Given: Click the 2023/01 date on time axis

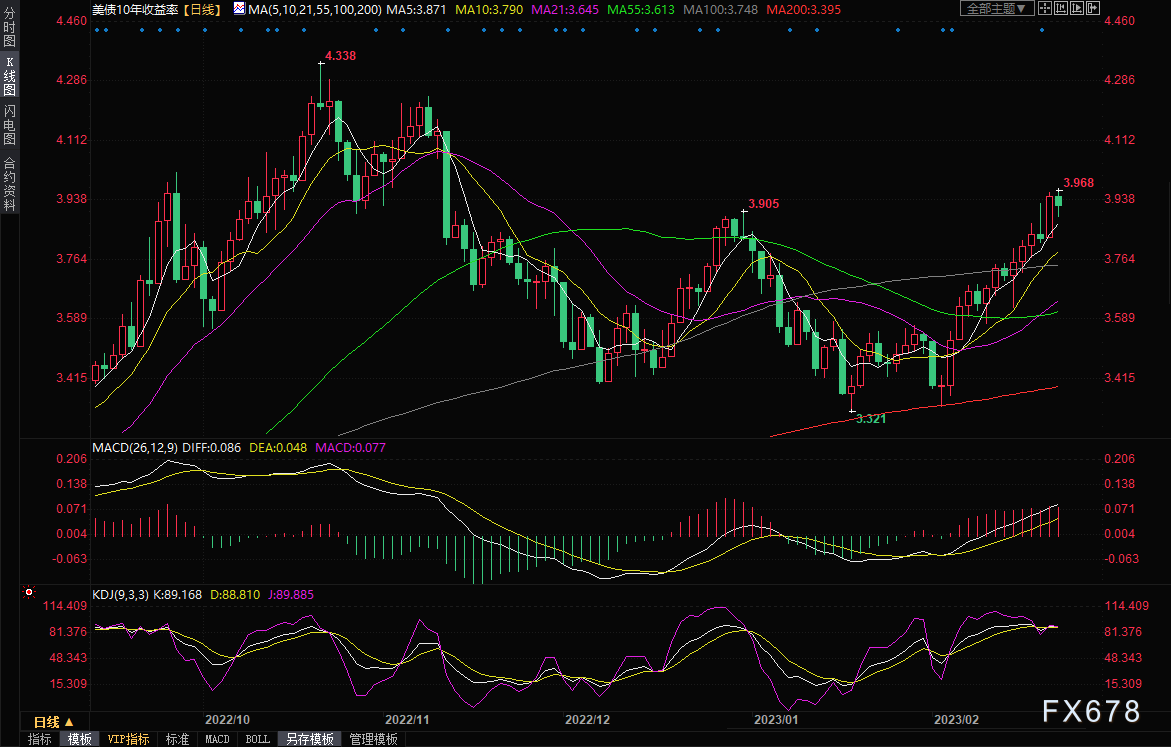Looking at the screenshot, I should tap(776, 719).
